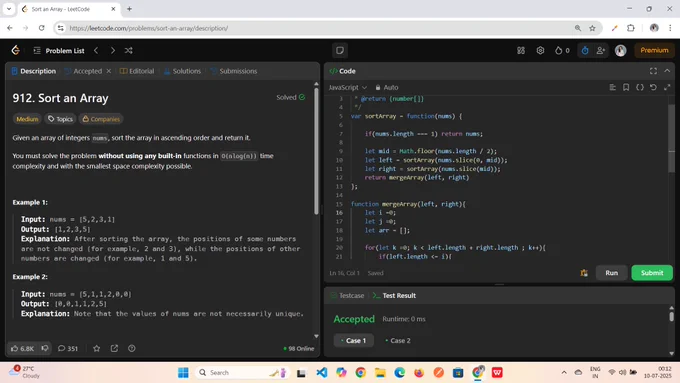Click the invite user icon

(x=601, y=50)
